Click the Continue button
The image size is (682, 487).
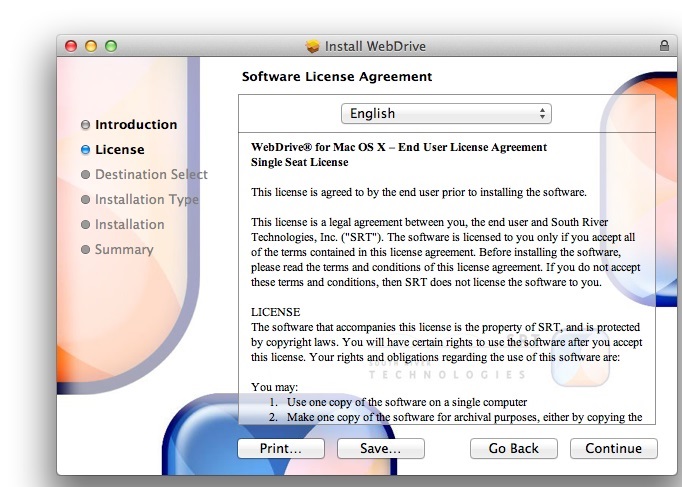pos(614,448)
